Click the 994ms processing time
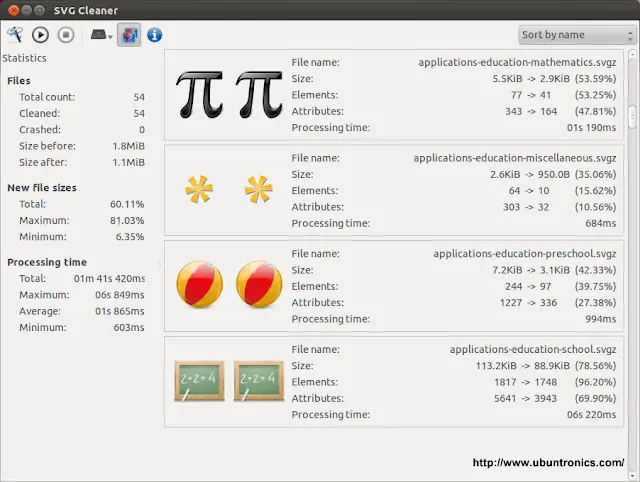The height and width of the screenshot is (482, 640). pyautogui.click(x=600, y=319)
